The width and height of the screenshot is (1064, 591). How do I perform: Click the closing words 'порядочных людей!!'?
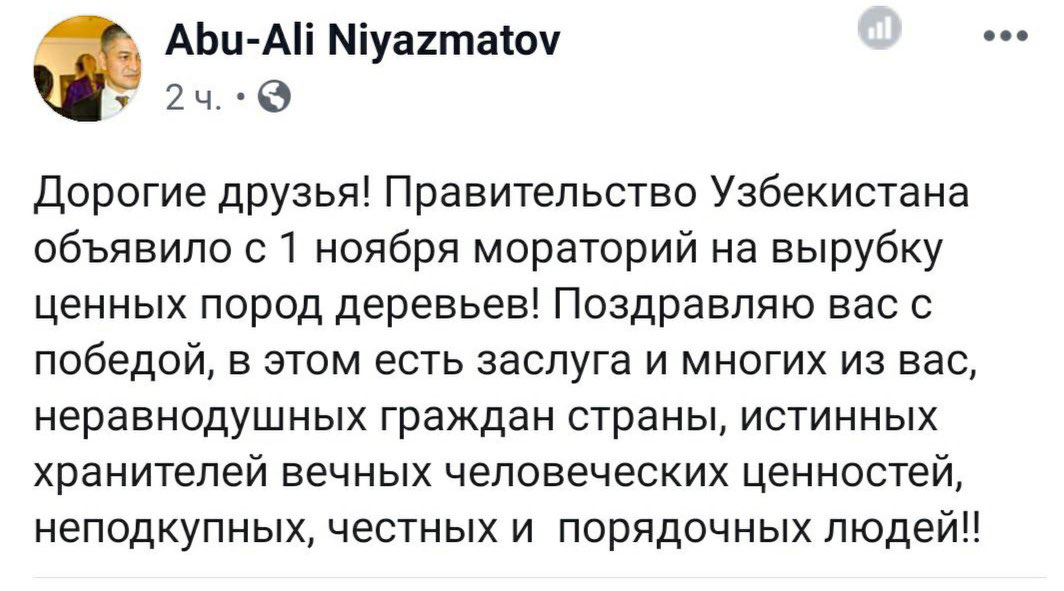pos(767,524)
